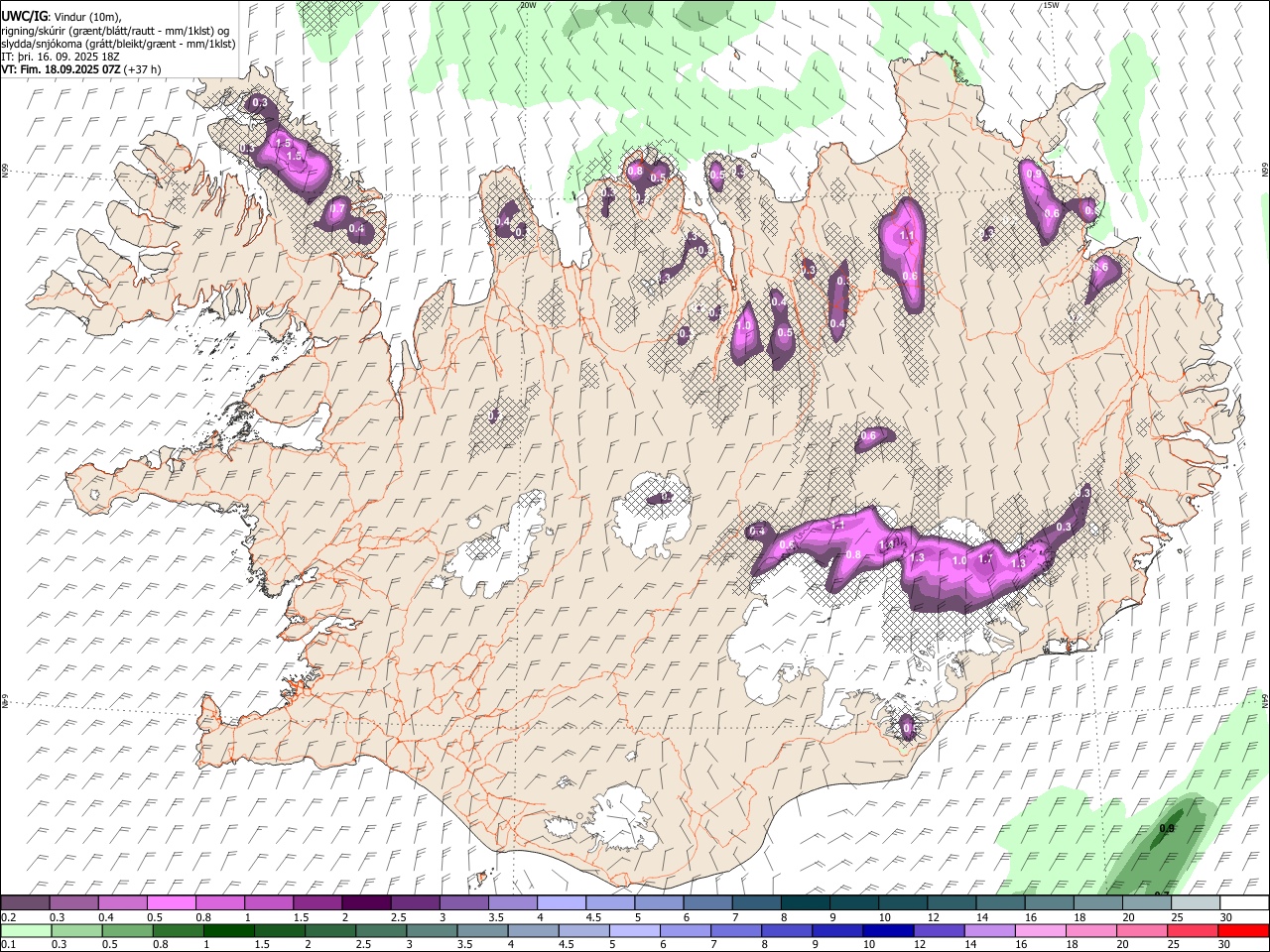Select the upper legend swatch starting at 0.8
This screenshot has width=1270, height=952.
[219, 903]
